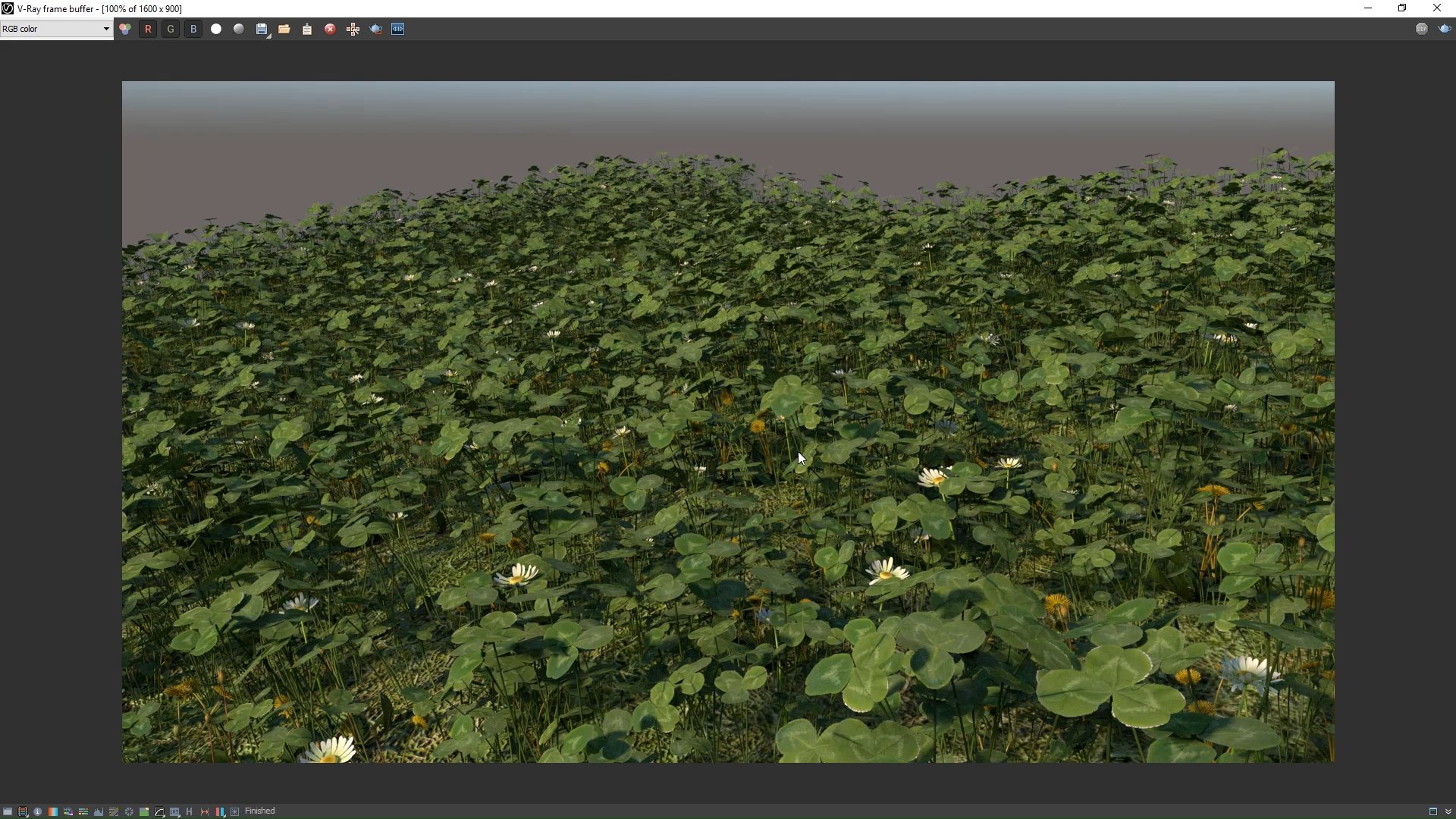1456x819 pixels.
Task: Switch to alpha channel white circle
Action: pyautogui.click(x=216, y=29)
